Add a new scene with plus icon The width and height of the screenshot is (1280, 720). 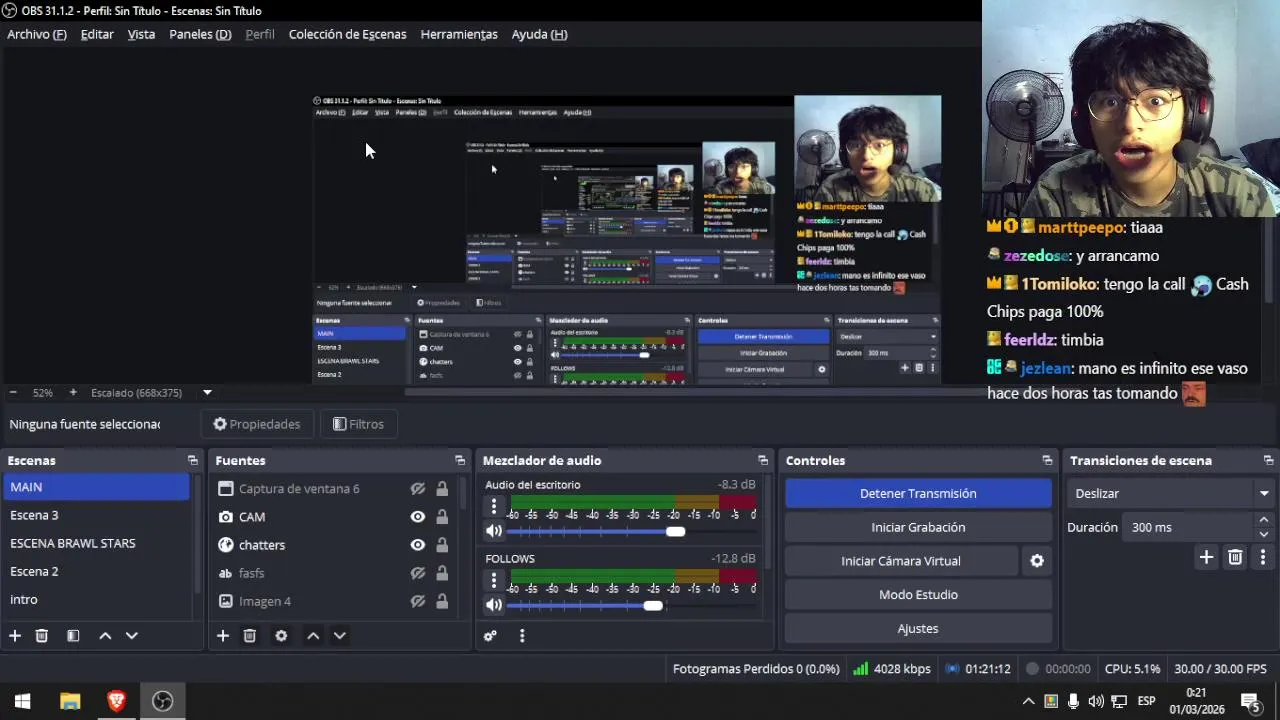15,636
